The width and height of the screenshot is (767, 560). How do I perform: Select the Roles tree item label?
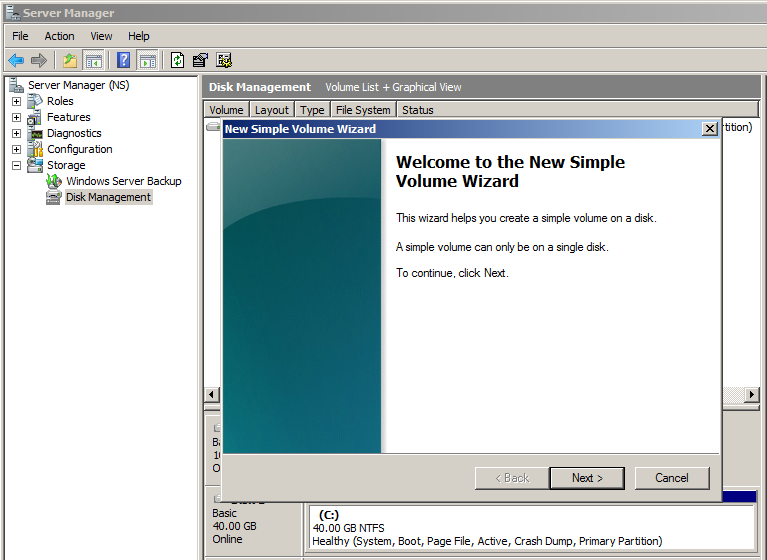pyautogui.click(x=60, y=101)
